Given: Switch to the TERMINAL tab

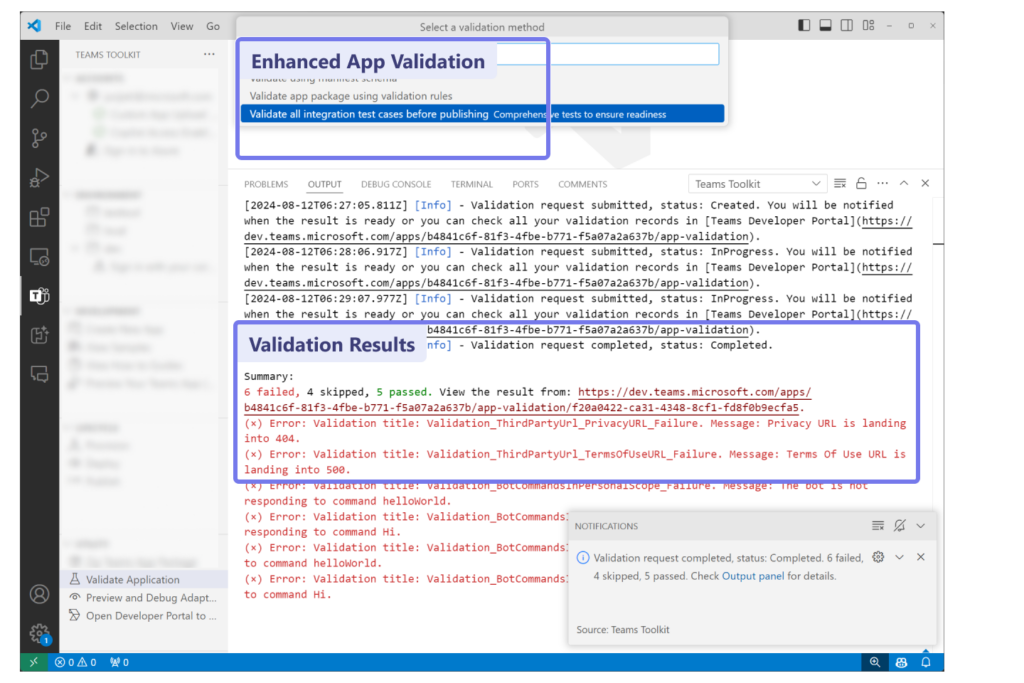Looking at the screenshot, I should coord(471,184).
